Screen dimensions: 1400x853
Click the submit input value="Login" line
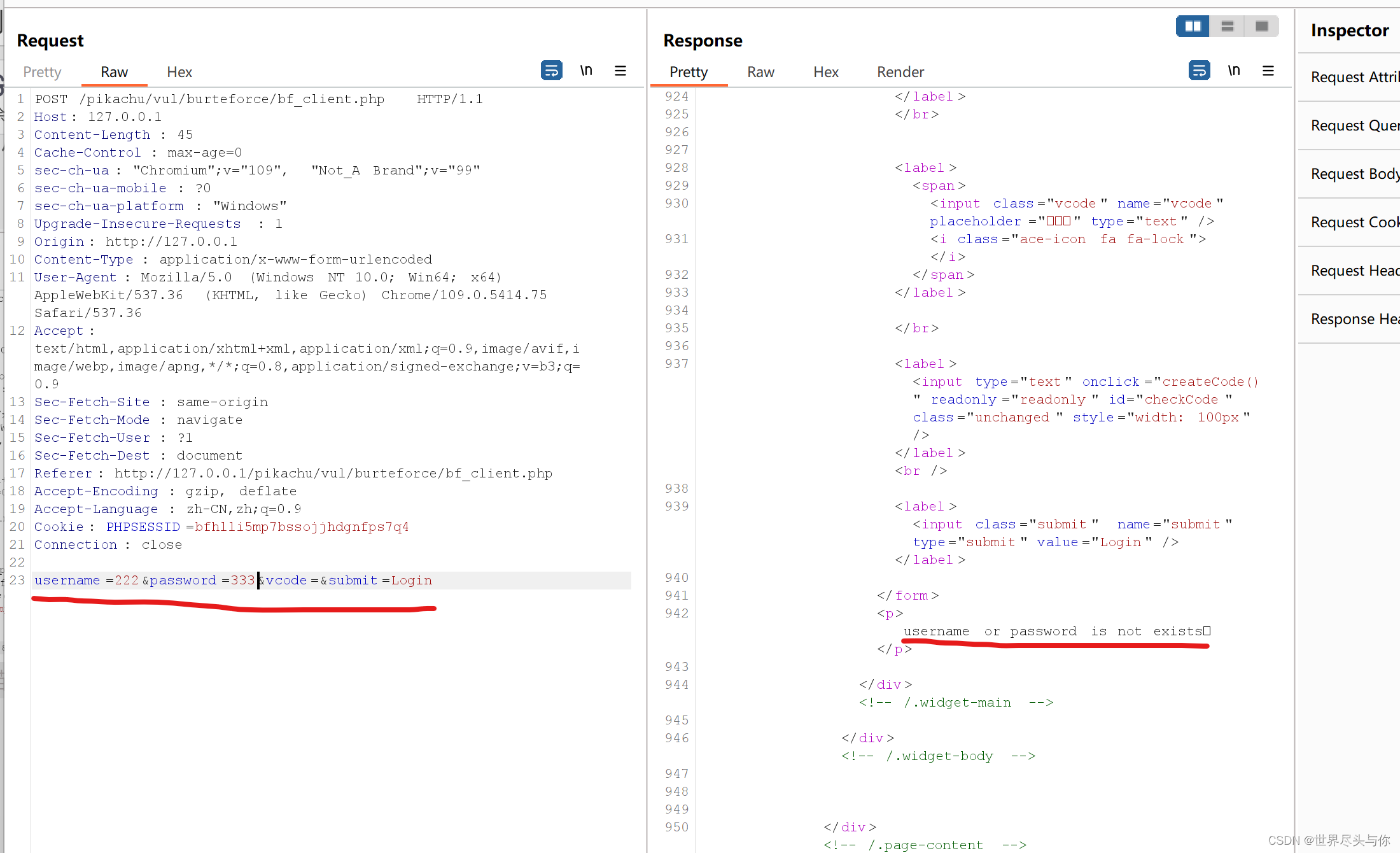coord(1072,533)
